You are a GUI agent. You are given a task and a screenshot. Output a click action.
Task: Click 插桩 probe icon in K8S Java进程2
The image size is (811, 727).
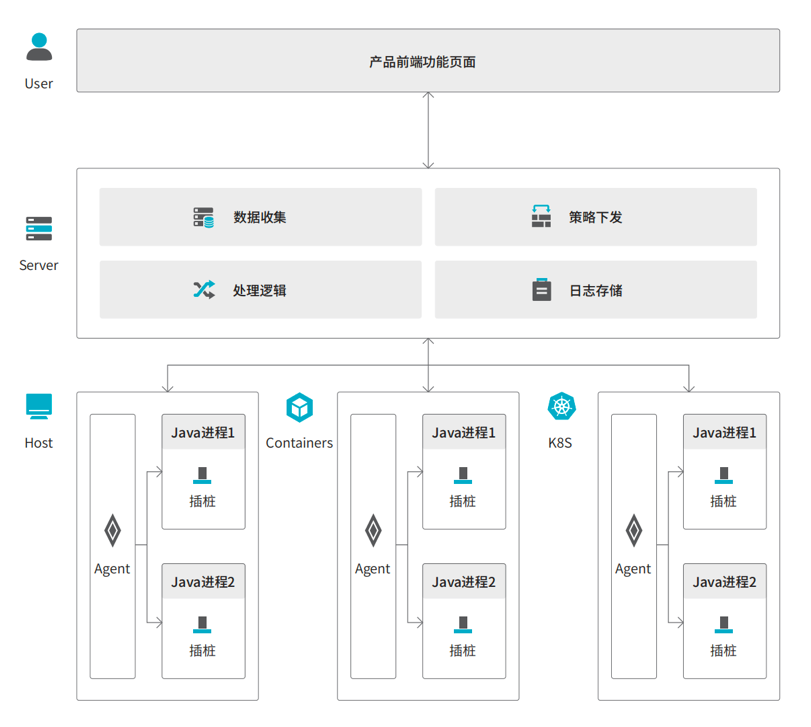click(724, 625)
